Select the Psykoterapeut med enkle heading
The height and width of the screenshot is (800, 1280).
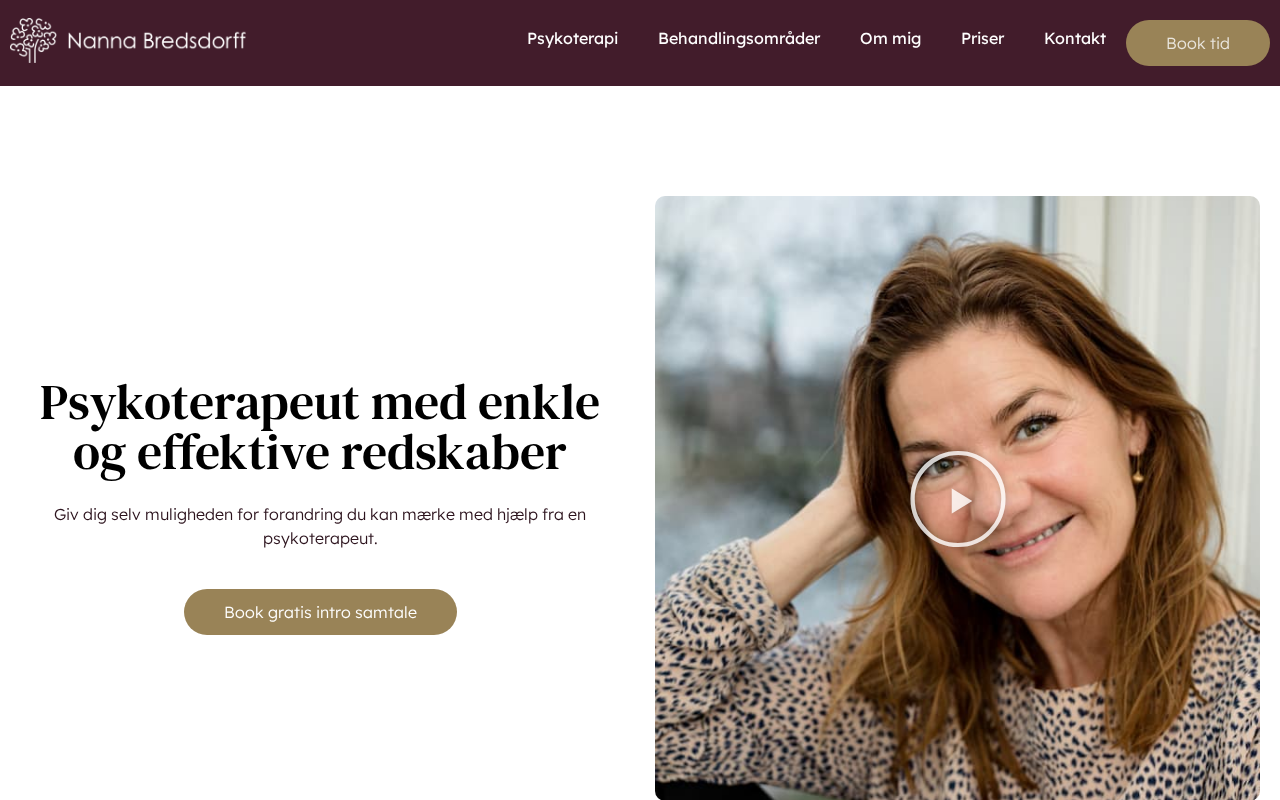(x=320, y=427)
